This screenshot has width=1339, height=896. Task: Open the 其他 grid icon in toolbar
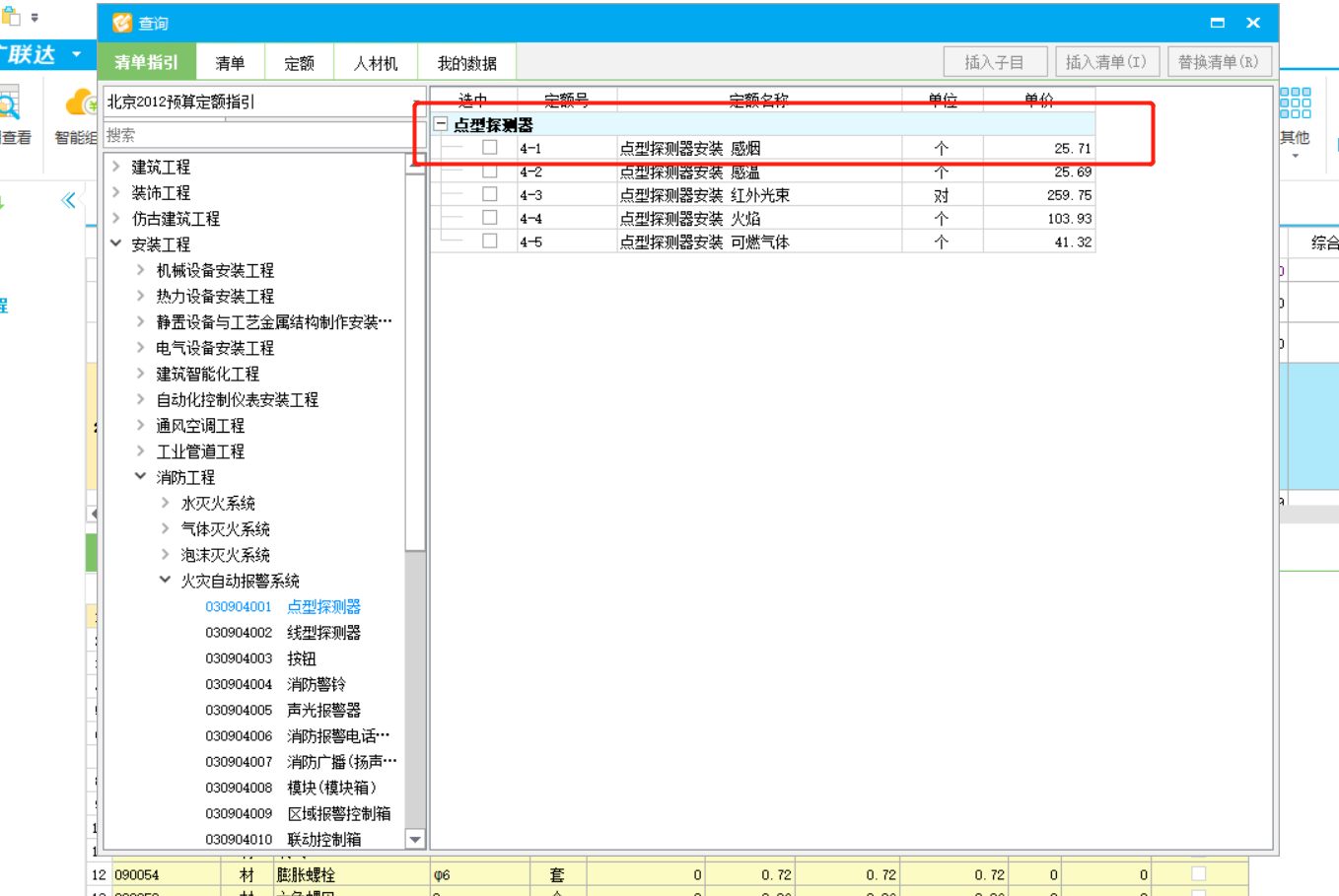pos(1295,103)
